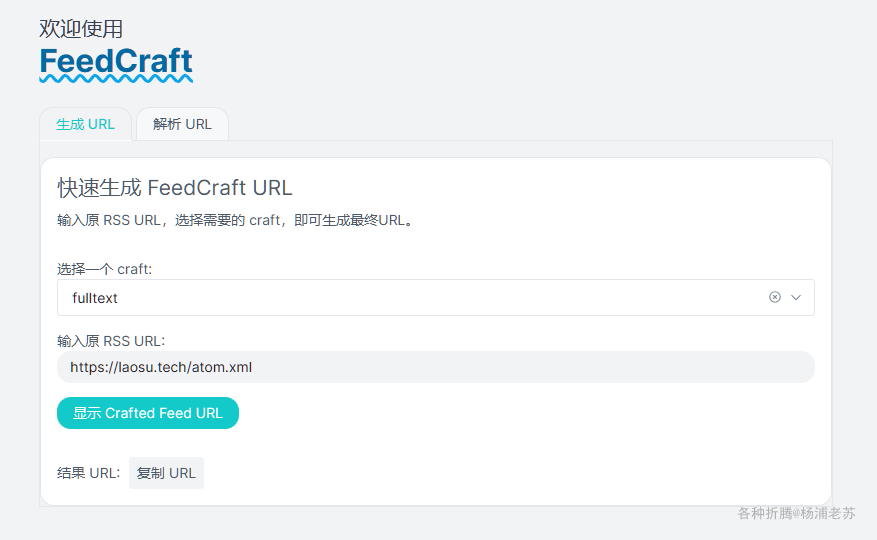This screenshot has width=877, height=540.
Task: Click the 选择一个 craft label
Action: tap(105, 269)
